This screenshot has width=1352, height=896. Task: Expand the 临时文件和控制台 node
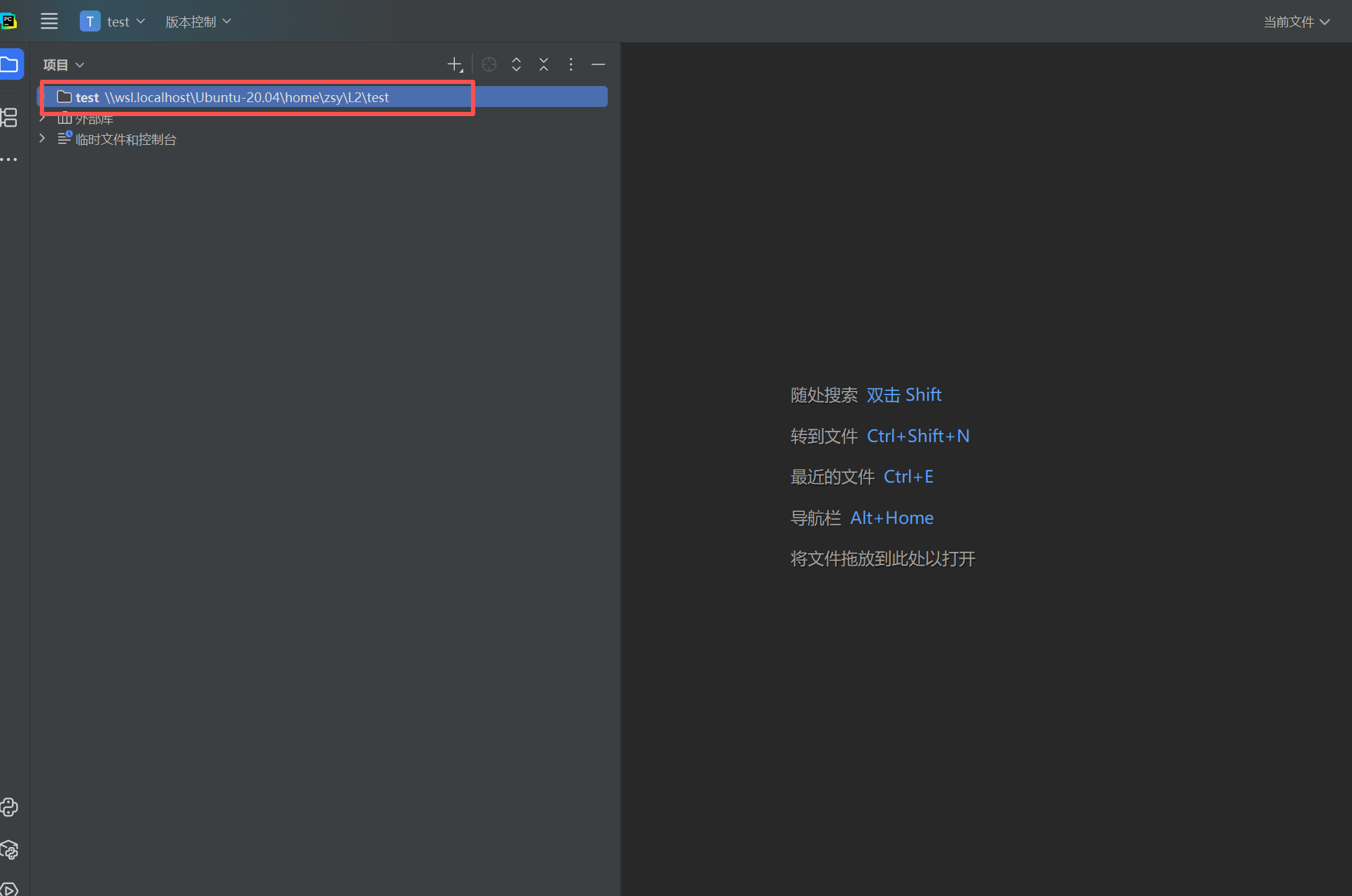[x=41, y=138]
